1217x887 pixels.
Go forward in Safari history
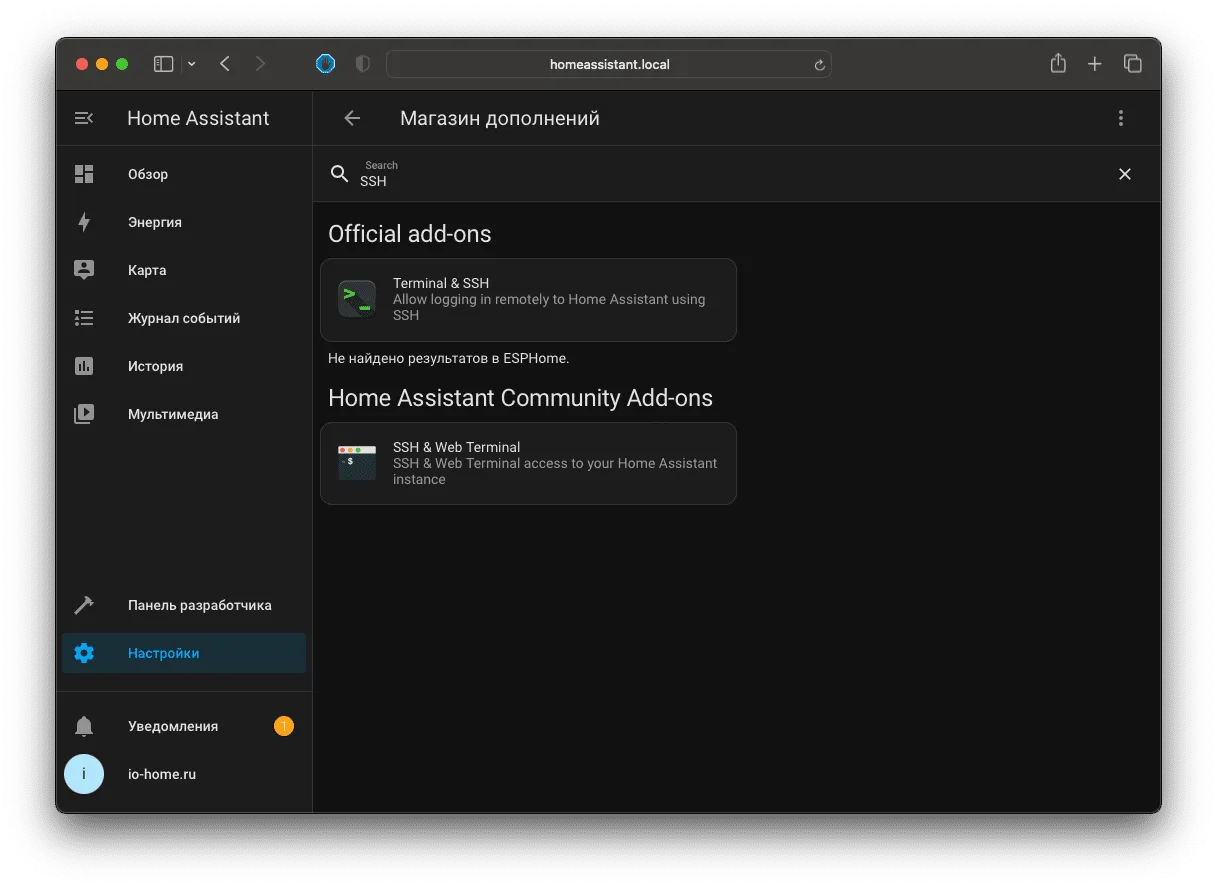(x=261, y=64)
